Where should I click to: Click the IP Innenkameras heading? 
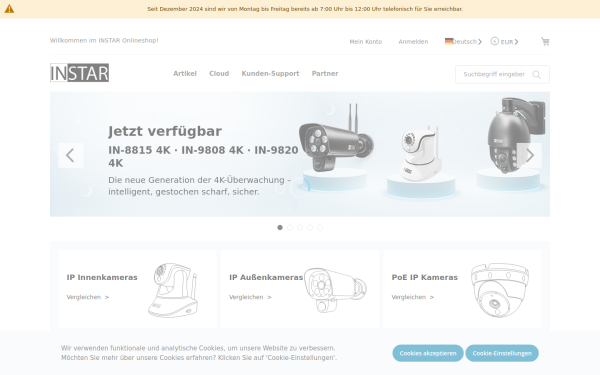(102, 277)
